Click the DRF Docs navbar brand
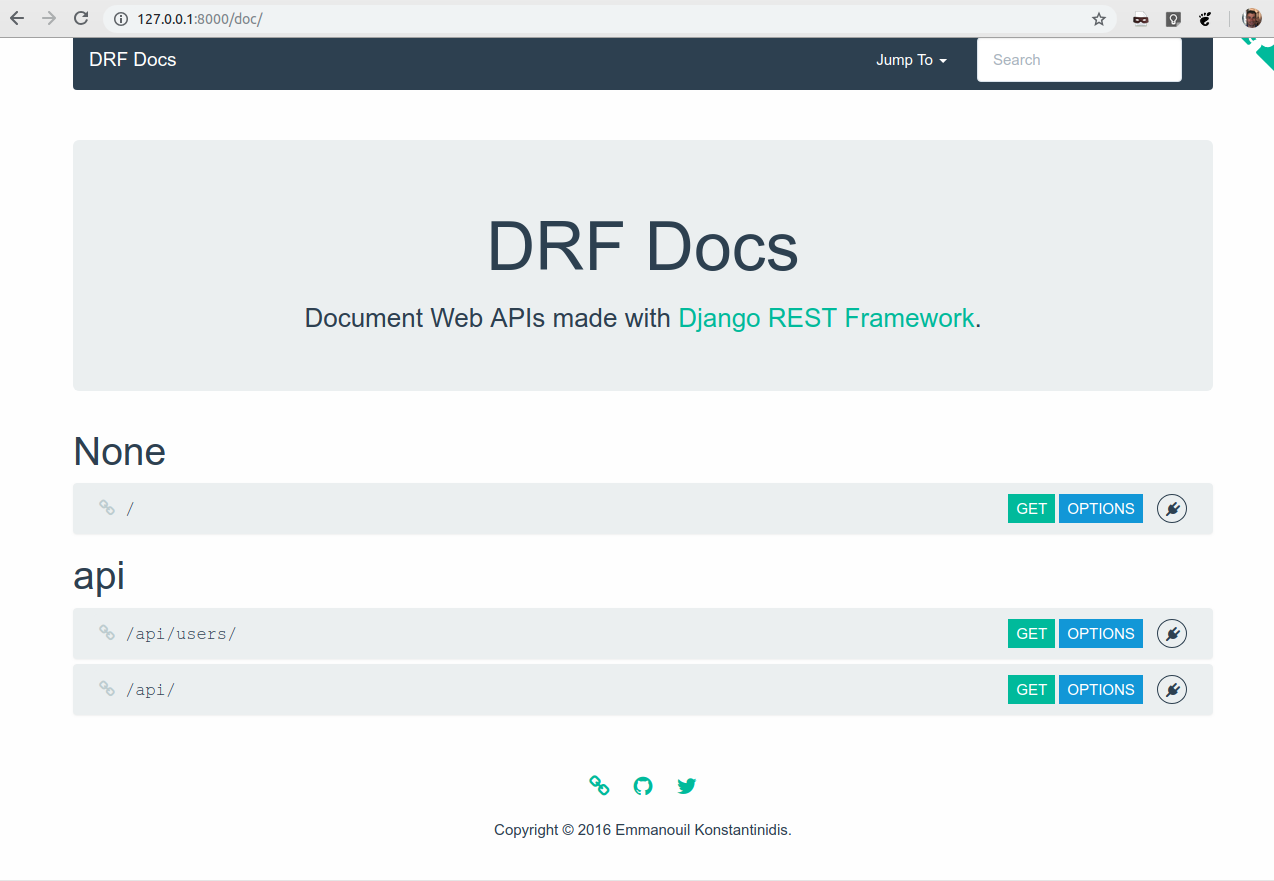 133,60
